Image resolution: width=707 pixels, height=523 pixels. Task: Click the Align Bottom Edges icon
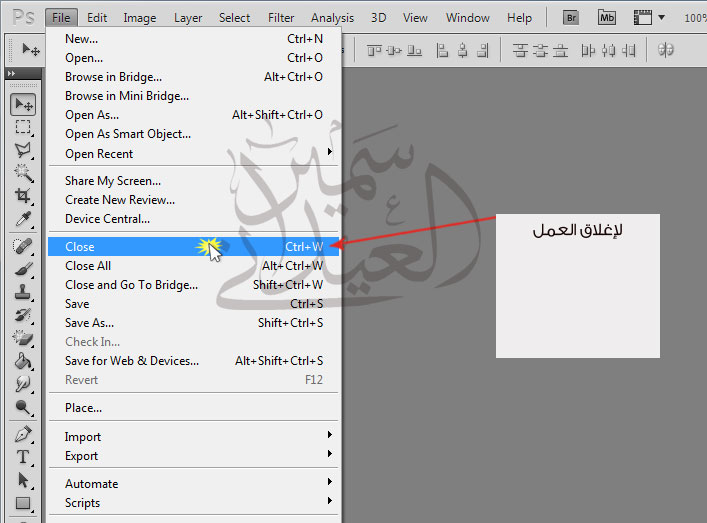click(414, 50)
